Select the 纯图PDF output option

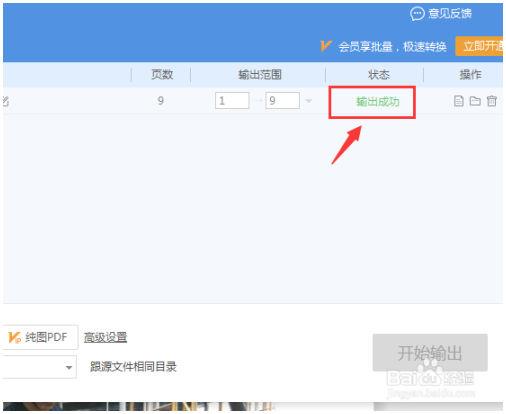coord(38,337)
